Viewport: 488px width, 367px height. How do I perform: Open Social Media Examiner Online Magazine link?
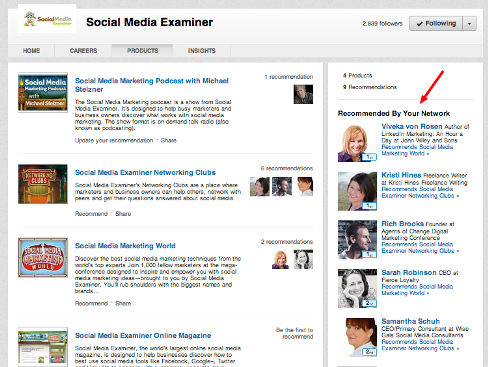143,335
